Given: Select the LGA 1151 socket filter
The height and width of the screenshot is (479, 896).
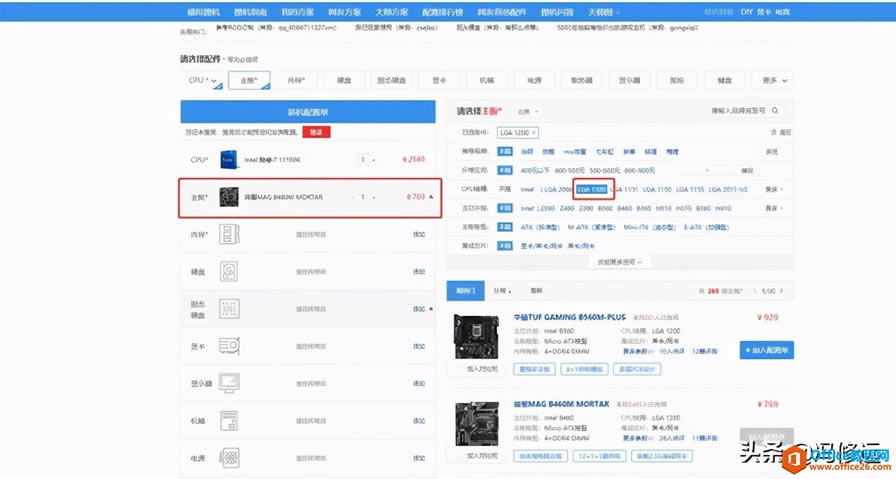Looking at the screenshot, I should click(624, 189).
